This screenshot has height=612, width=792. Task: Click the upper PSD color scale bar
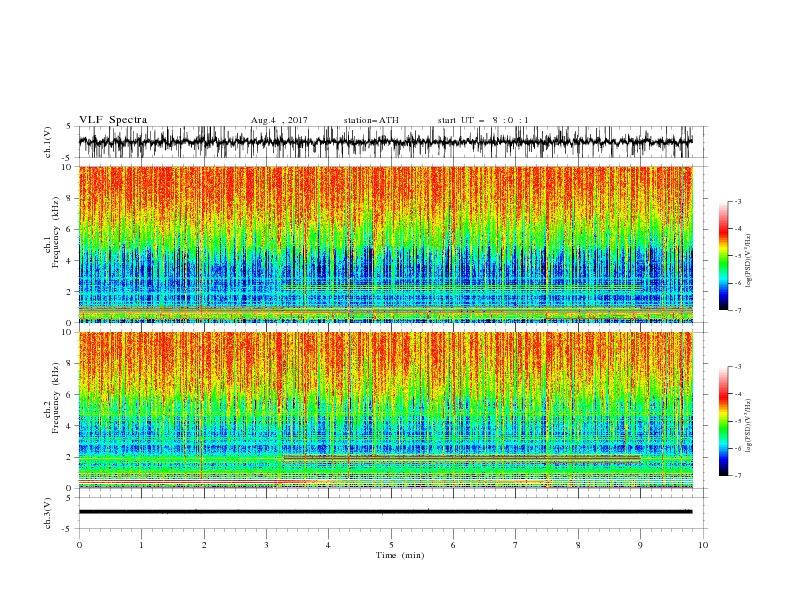tap(723, 256)
